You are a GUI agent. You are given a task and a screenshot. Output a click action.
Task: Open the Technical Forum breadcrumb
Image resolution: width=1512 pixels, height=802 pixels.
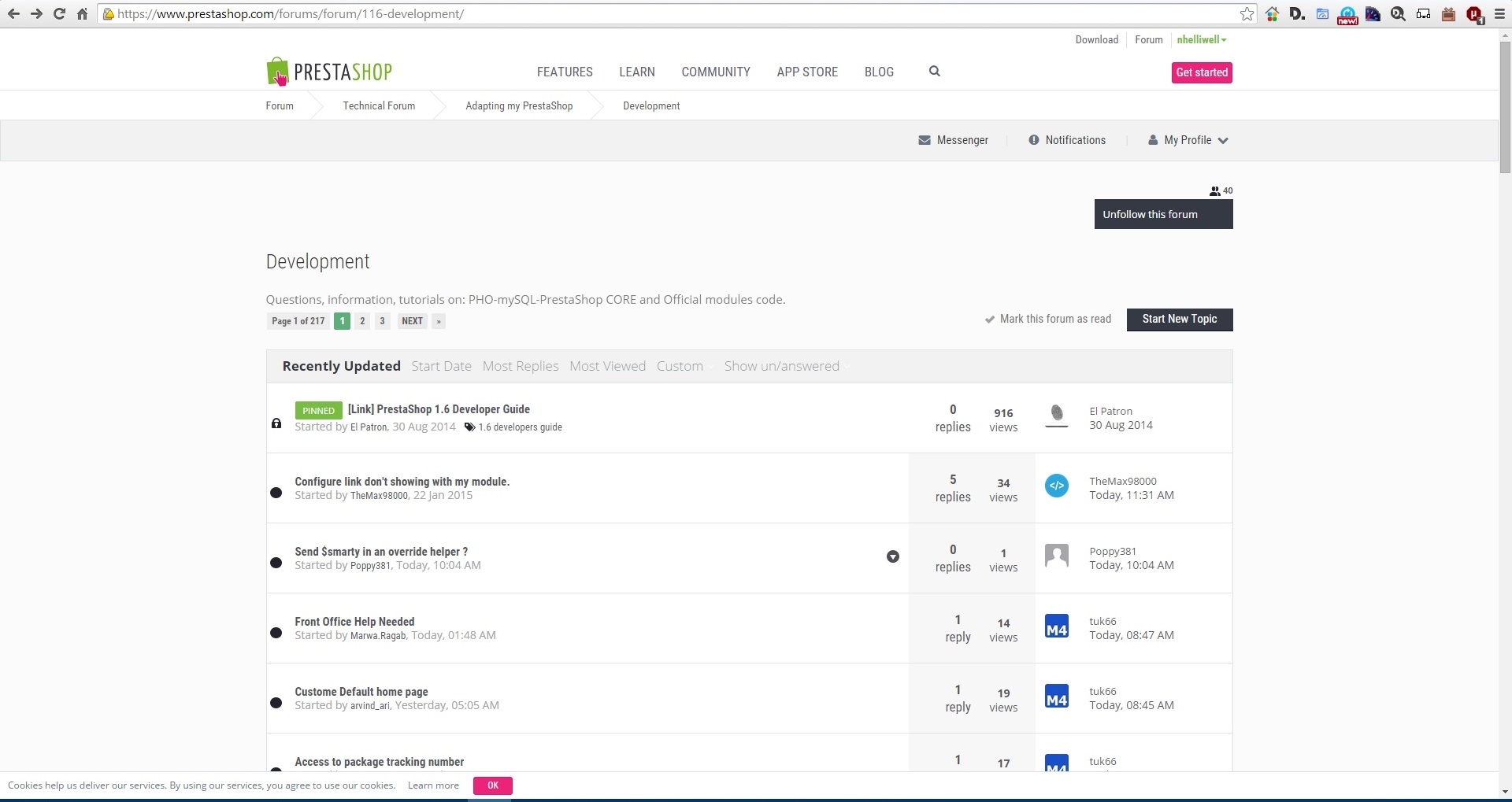(379, 105)
